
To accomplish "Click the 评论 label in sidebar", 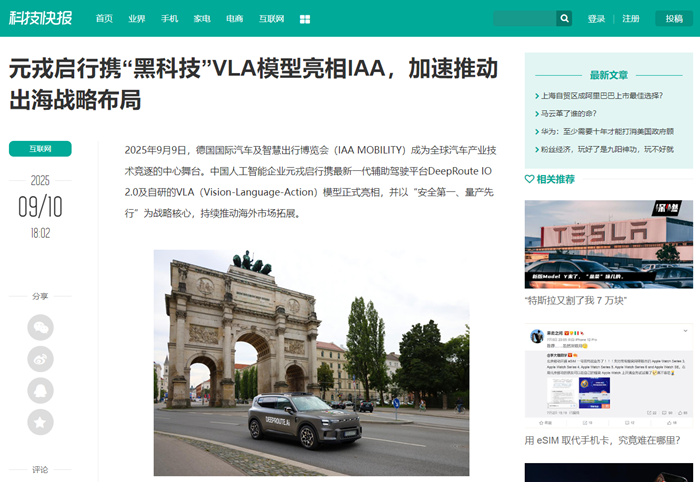I will pyautogui.click(x=40, y=470).
